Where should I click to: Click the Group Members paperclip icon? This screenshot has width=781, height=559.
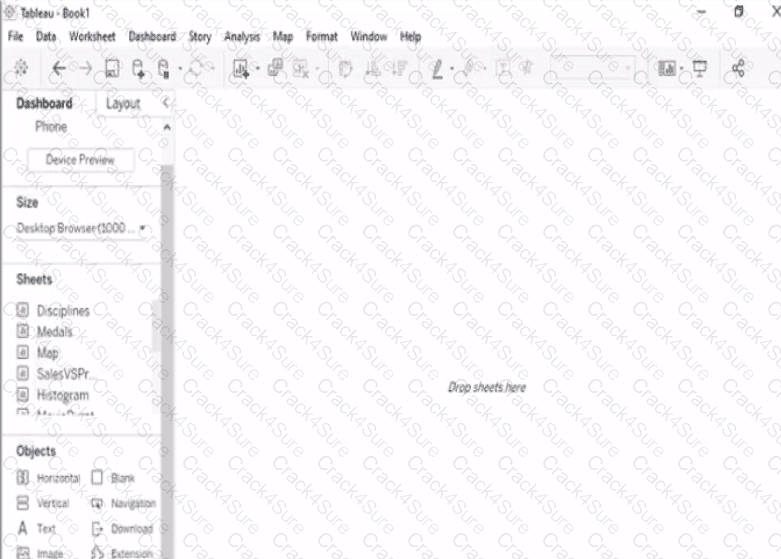(x=469, y=67)
